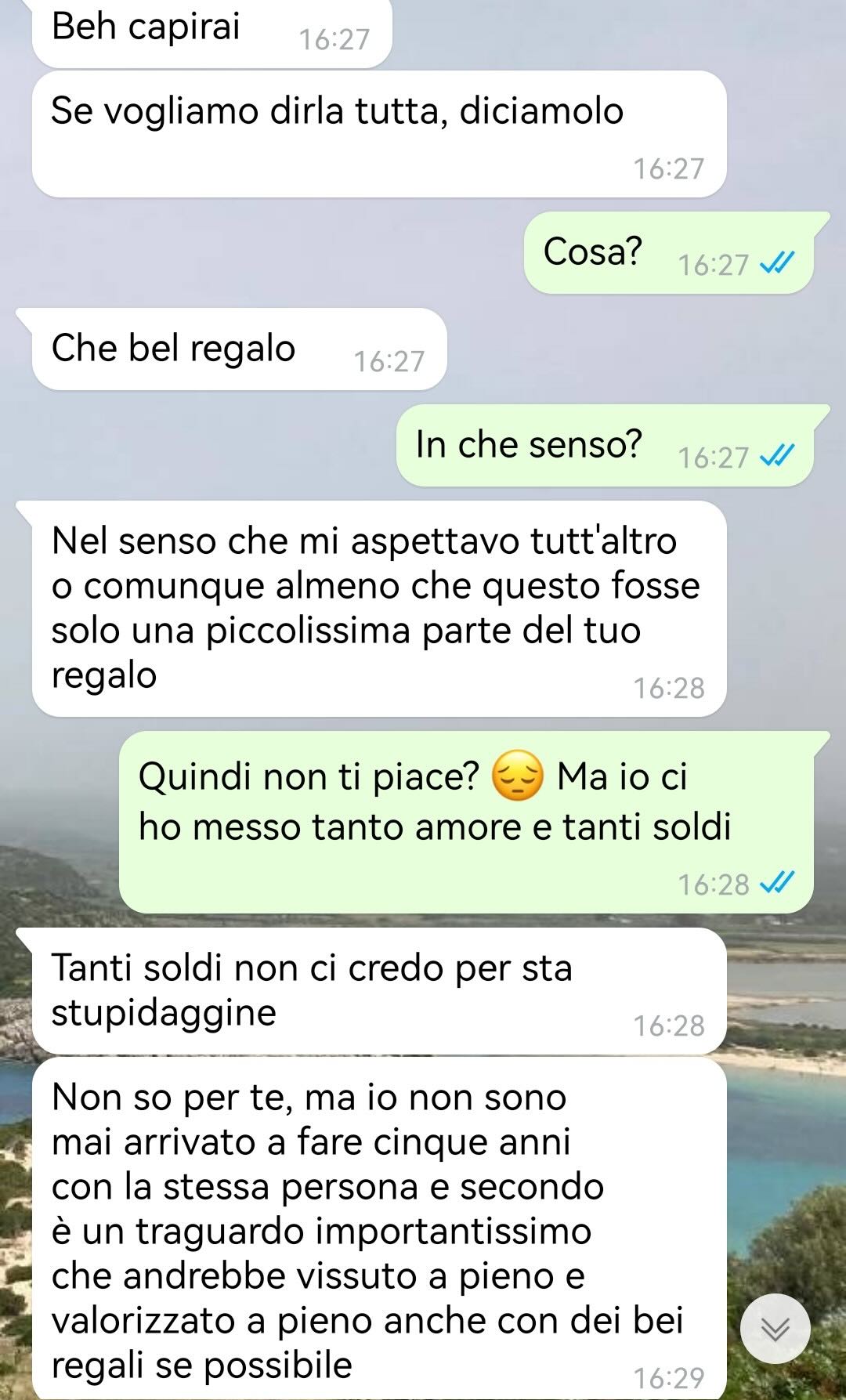Screen dimensions: 846x1400
Task: Tap the pensive emoji in the green message
Action: [x=517, y=776]
